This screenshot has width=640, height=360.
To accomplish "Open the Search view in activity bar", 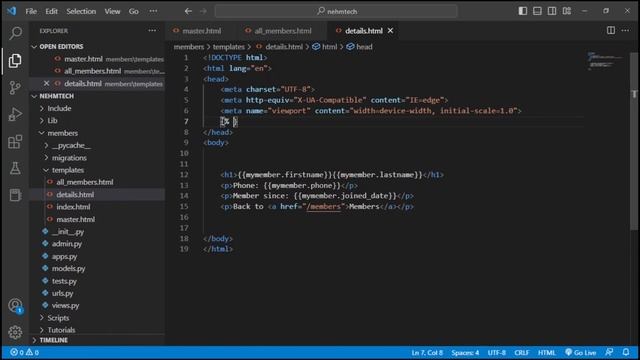I will (15, 33).
